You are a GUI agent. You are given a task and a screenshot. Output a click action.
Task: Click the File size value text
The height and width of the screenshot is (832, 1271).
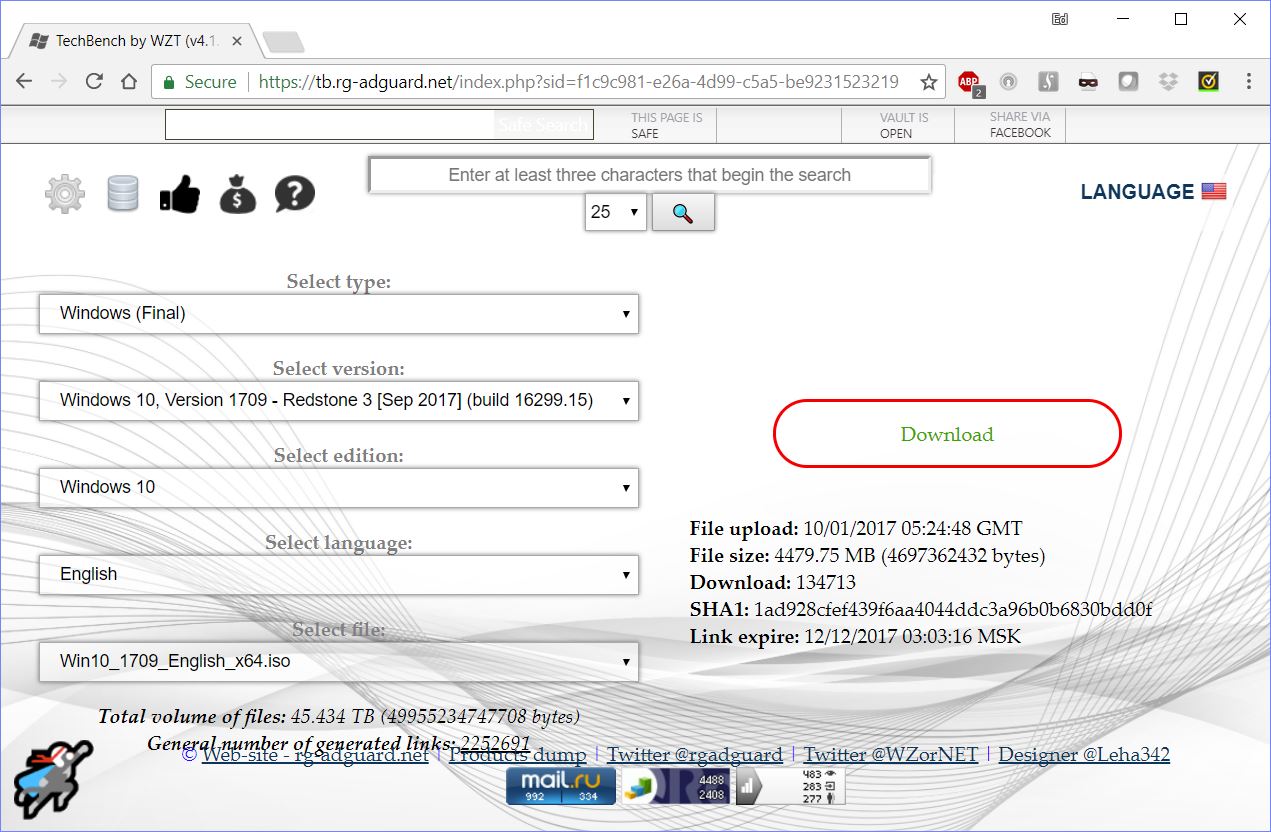[x=910, y=555]
